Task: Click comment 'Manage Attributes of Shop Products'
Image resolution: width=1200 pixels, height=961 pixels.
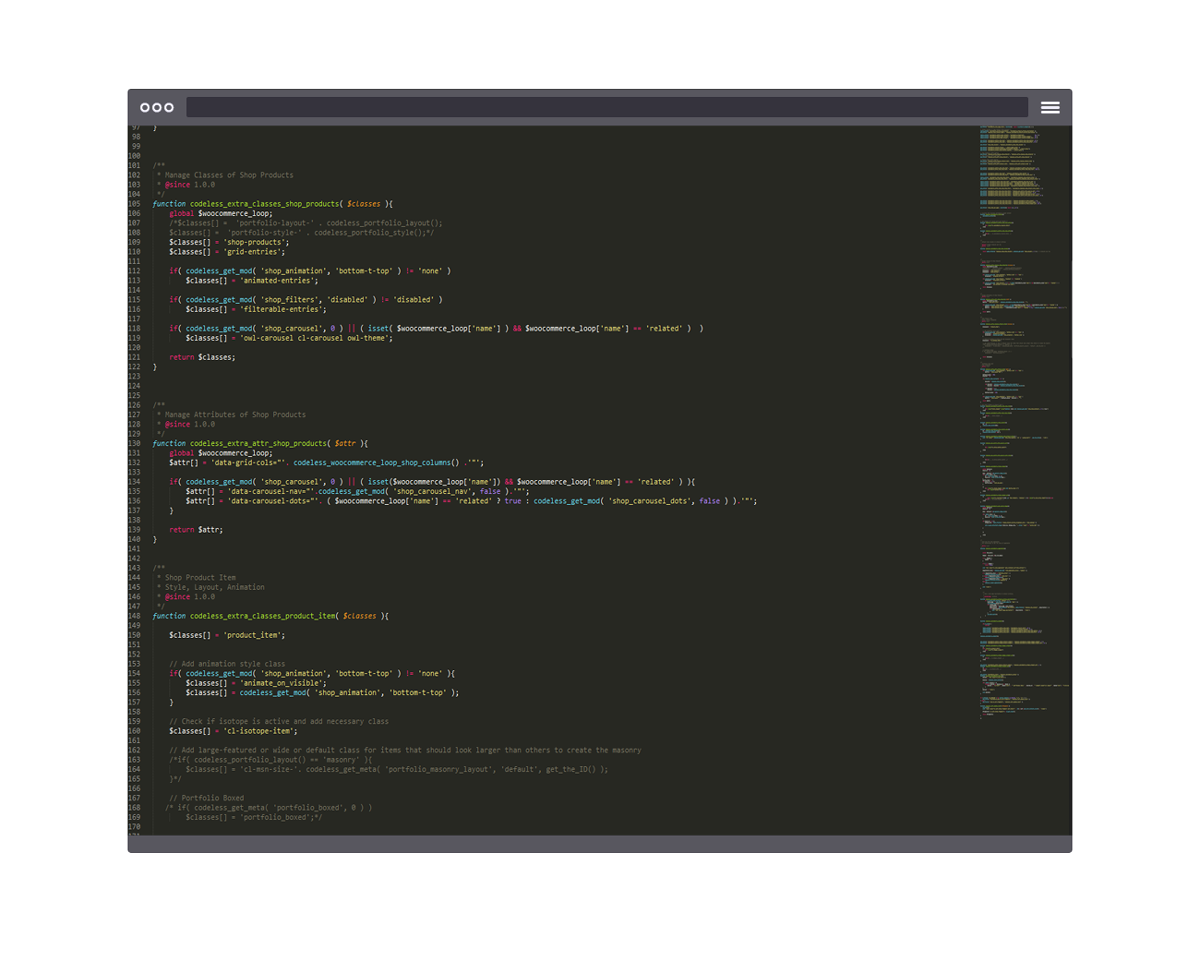Action: click(235, 414)
